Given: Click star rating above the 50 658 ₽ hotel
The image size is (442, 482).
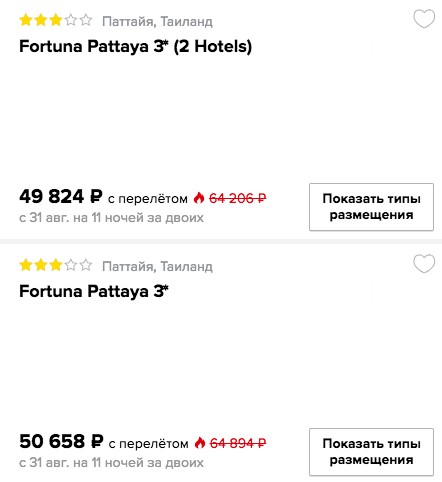Looking at the screenshot, I should click(56, 265).
